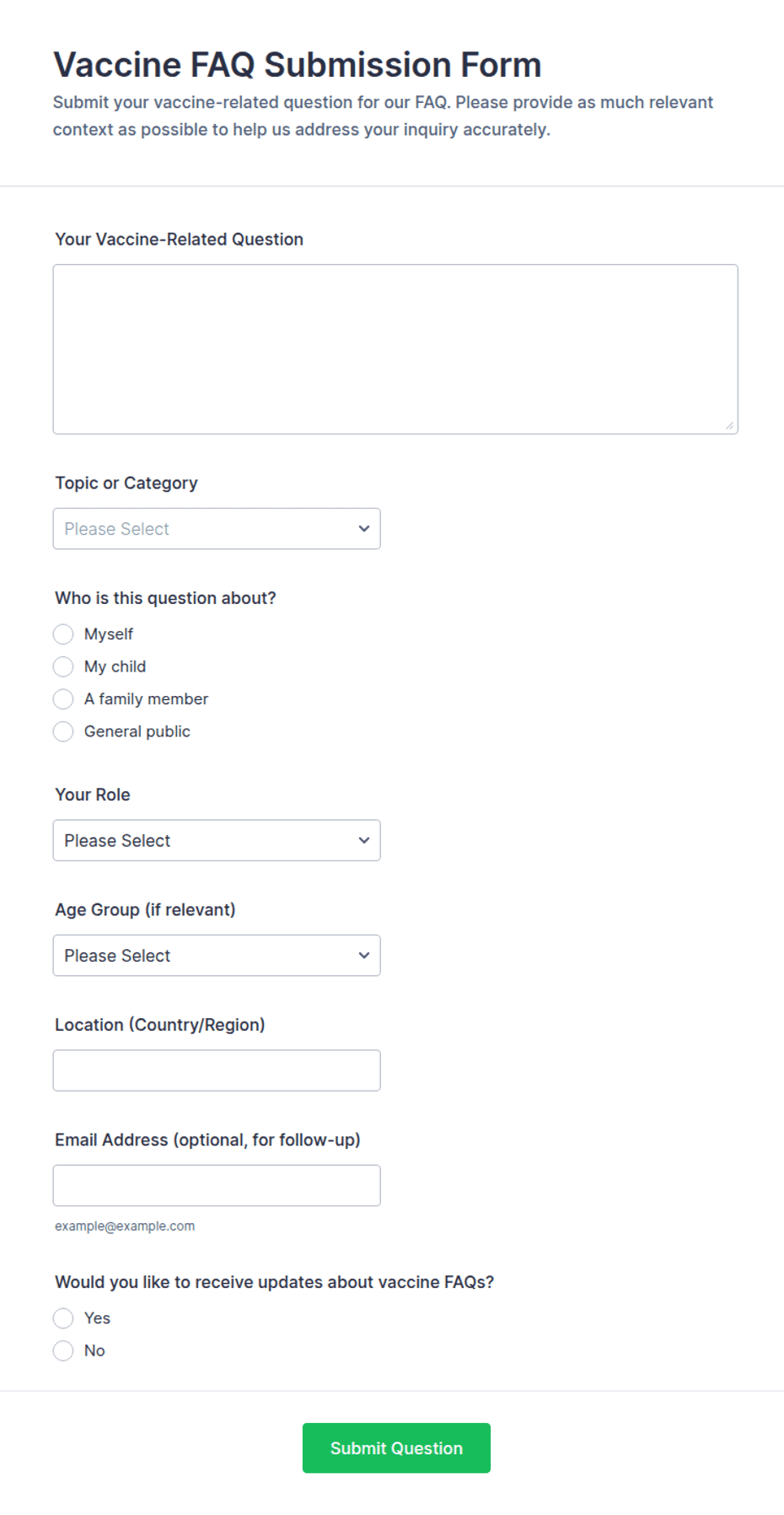Click the question text area resize handle
Viewport: 784px width, 1515px height.
729,425
